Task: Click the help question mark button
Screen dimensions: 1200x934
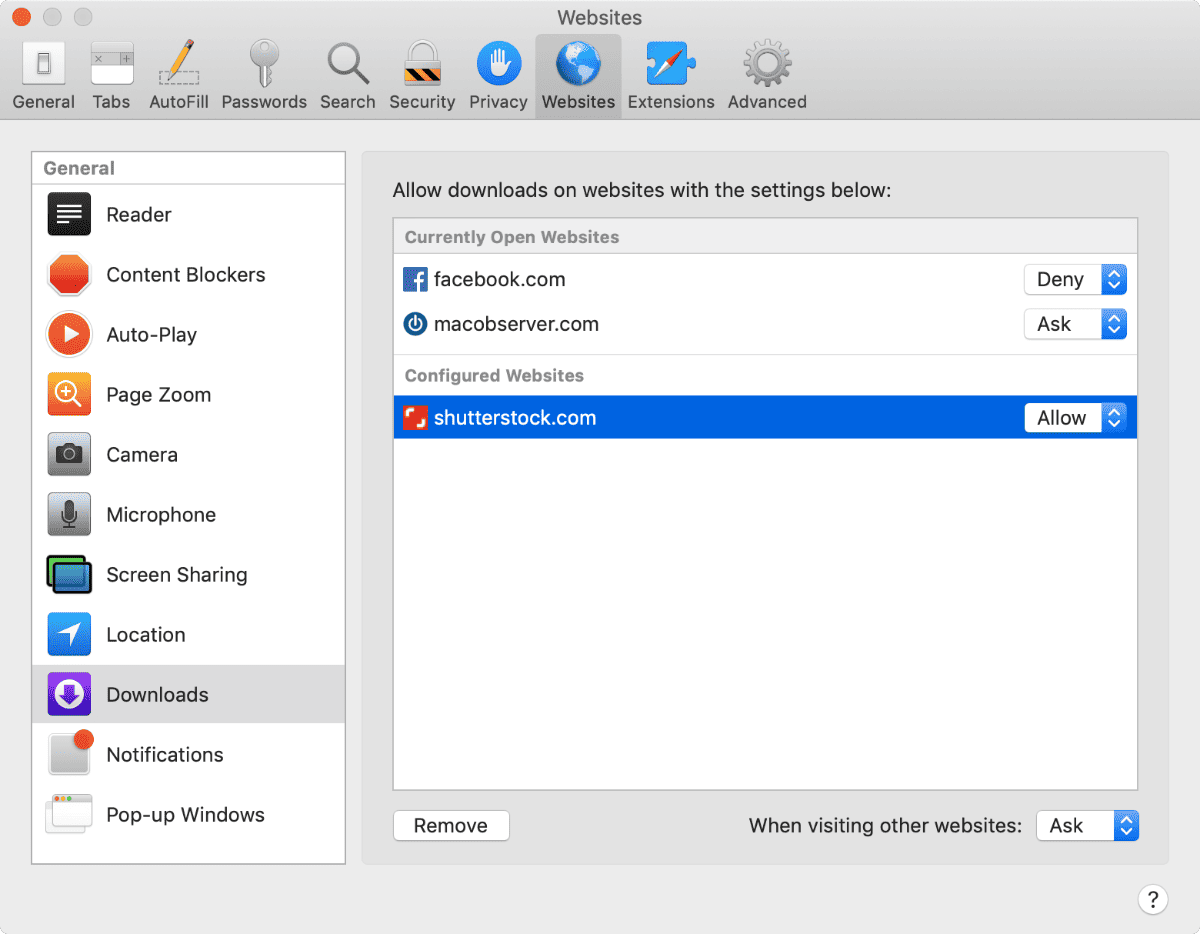Action: click(x=1152, y=898)
